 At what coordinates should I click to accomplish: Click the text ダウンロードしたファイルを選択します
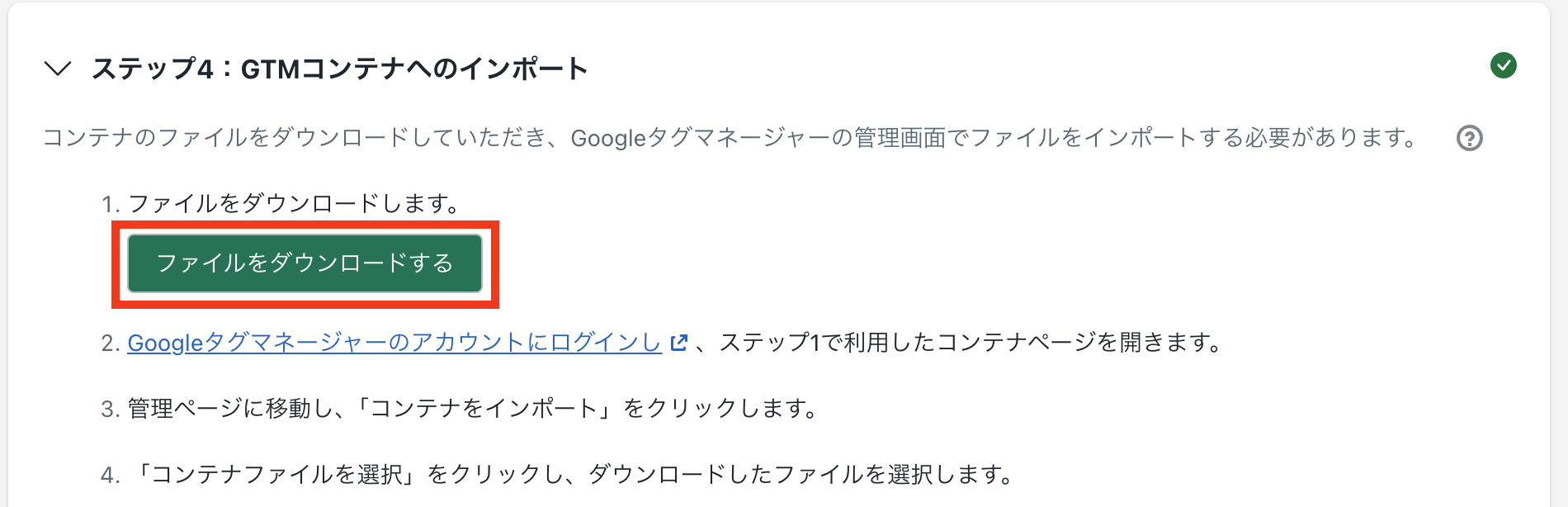click(x=801, y=475)
